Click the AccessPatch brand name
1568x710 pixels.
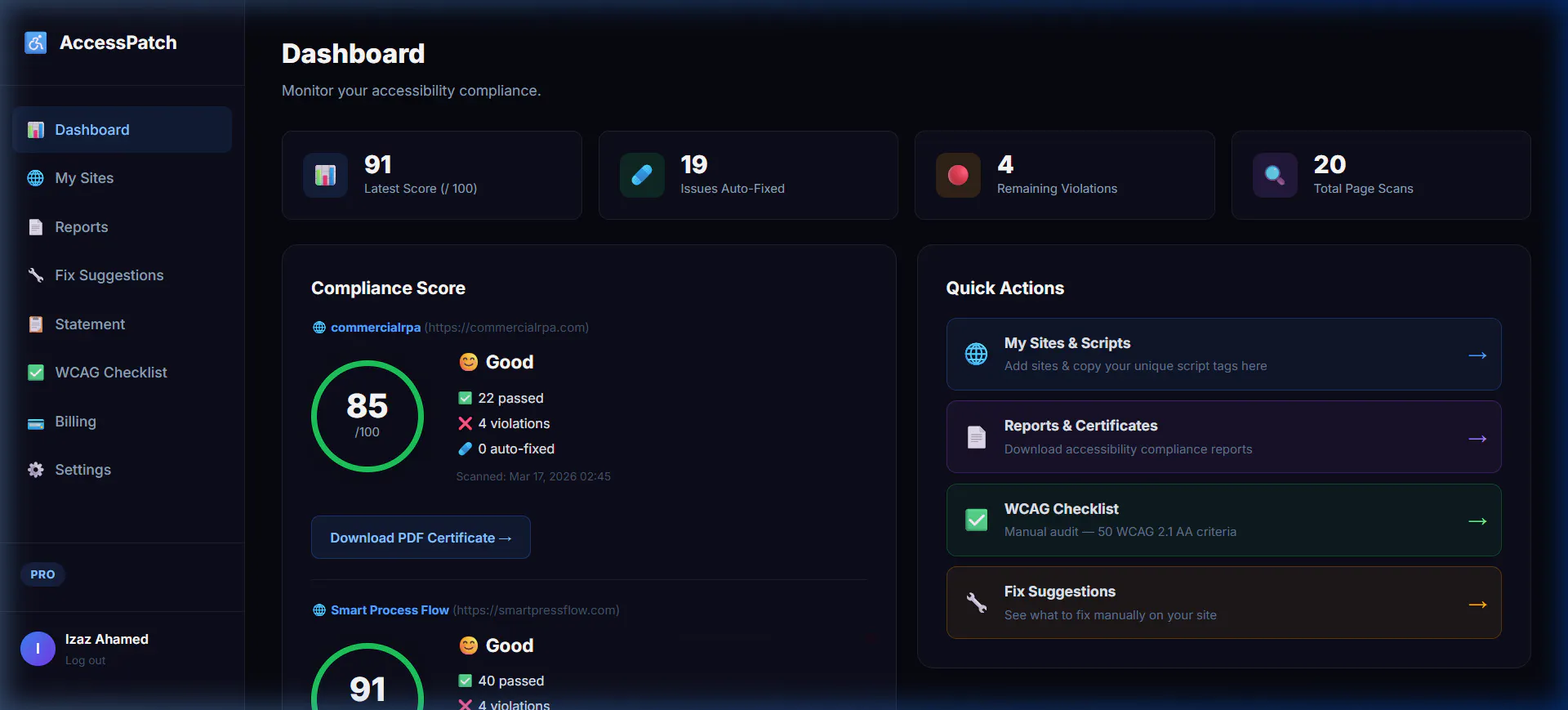click(x=118, y=42)
